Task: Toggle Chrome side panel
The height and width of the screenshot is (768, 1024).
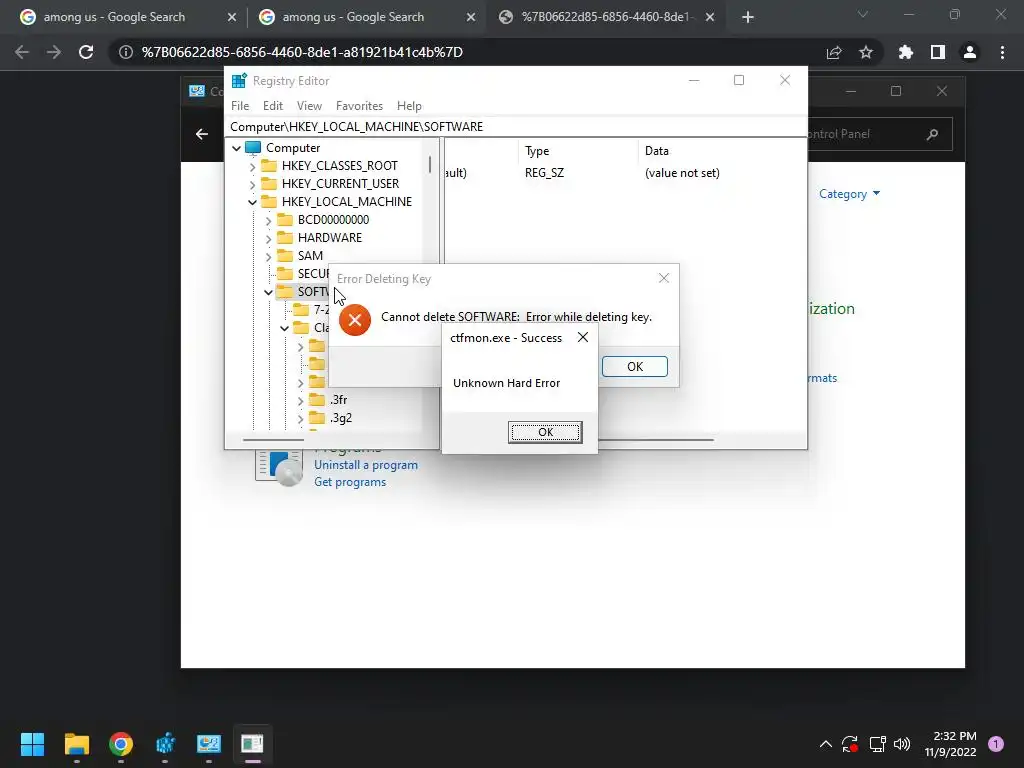Action: coord(938,52)
